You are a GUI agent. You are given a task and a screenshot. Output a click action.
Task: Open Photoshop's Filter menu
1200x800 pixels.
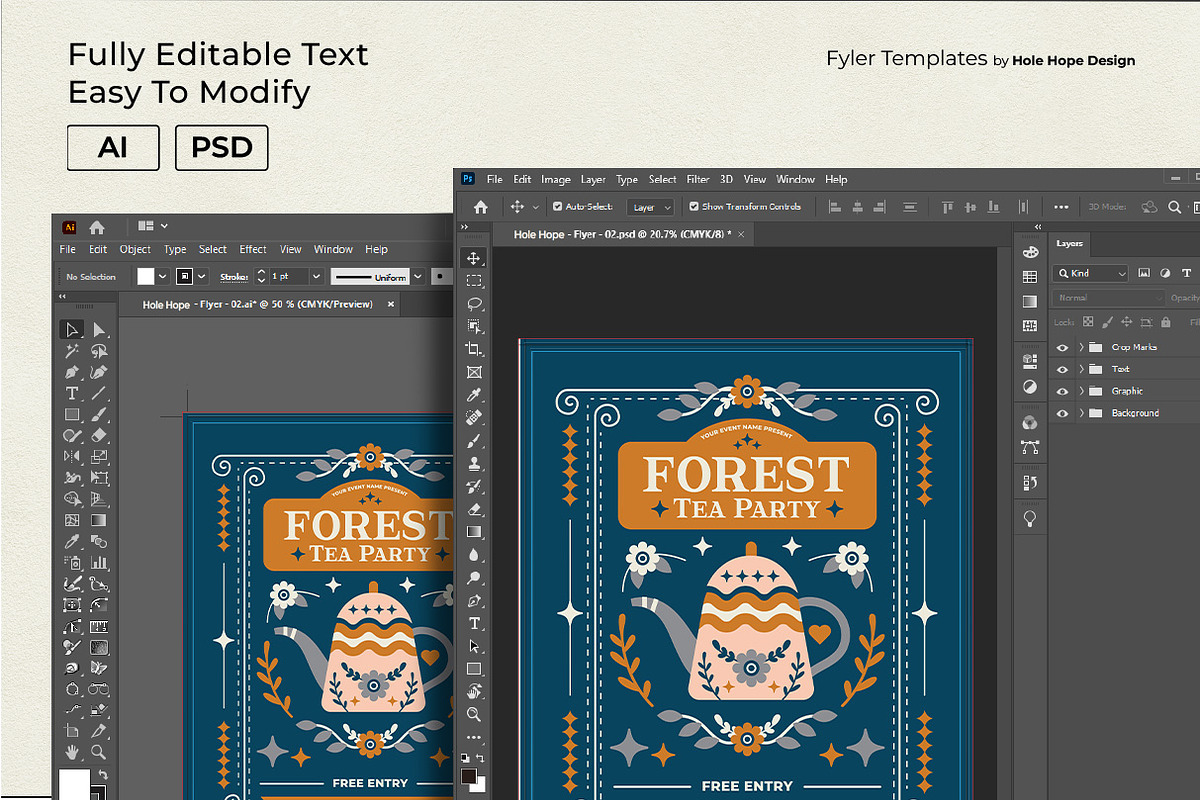(x=698, y=180)
